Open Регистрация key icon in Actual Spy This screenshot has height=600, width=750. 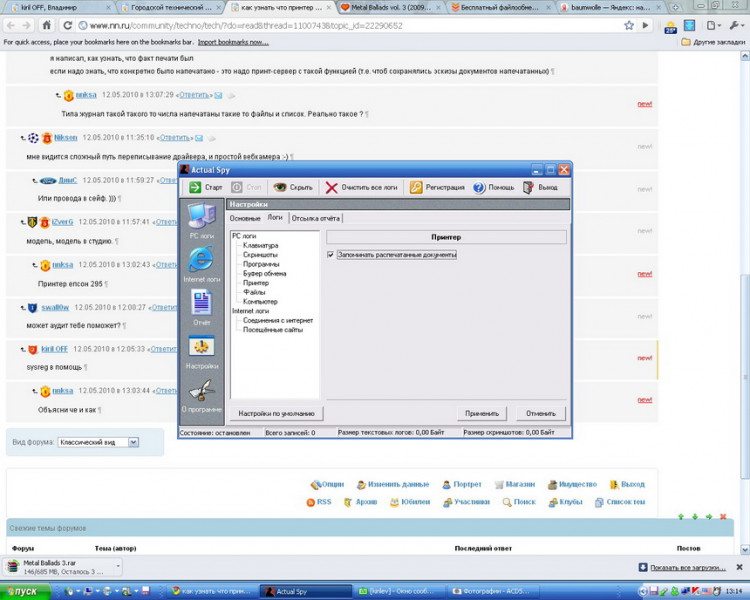(437, 187)
